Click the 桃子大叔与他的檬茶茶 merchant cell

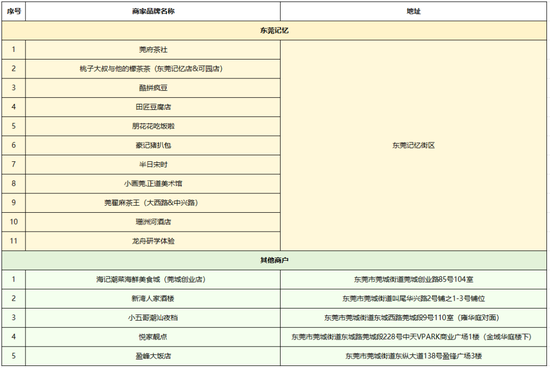(x=153, y=69)
